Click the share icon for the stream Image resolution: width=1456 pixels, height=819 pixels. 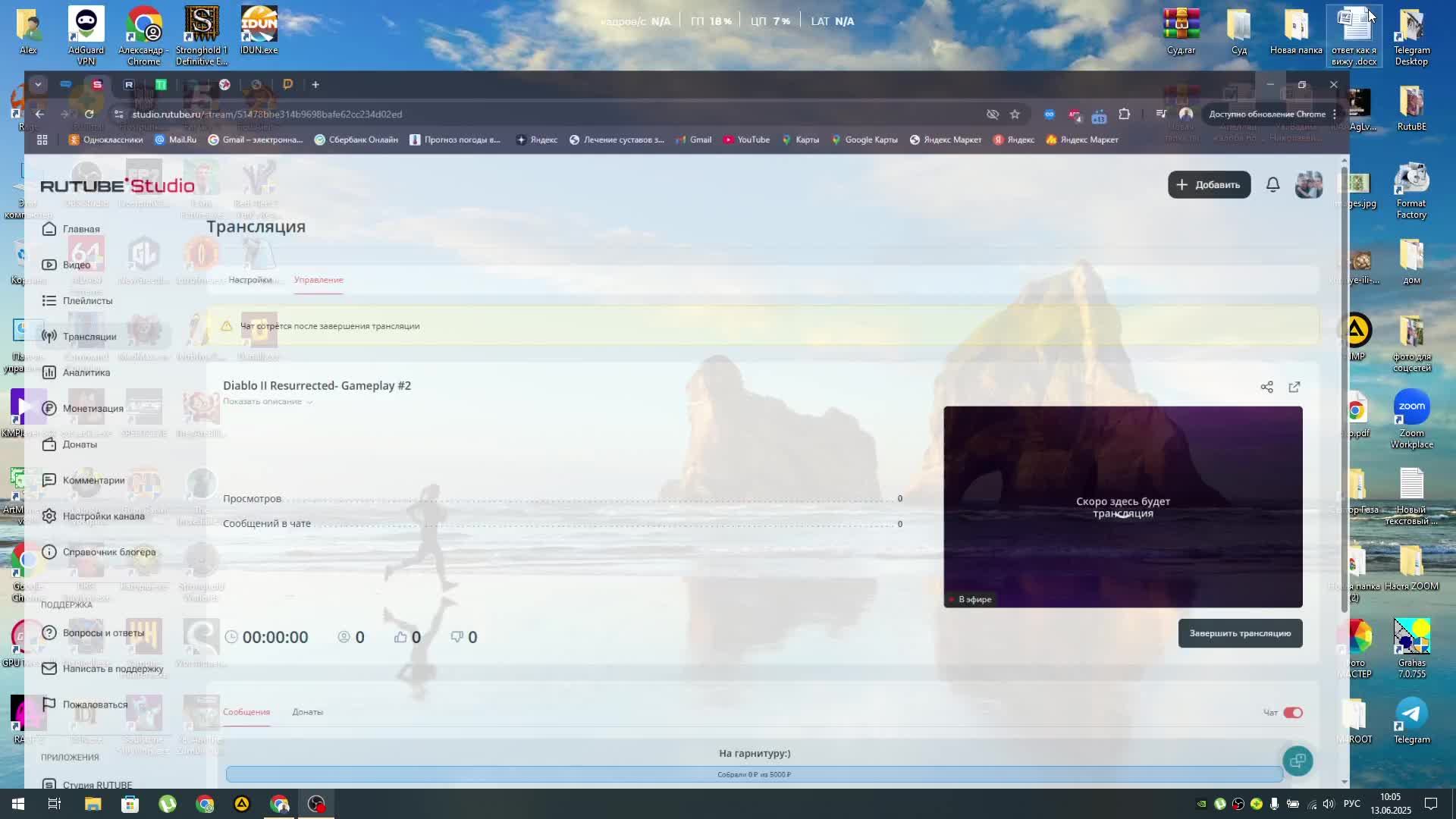point(1266,388)
